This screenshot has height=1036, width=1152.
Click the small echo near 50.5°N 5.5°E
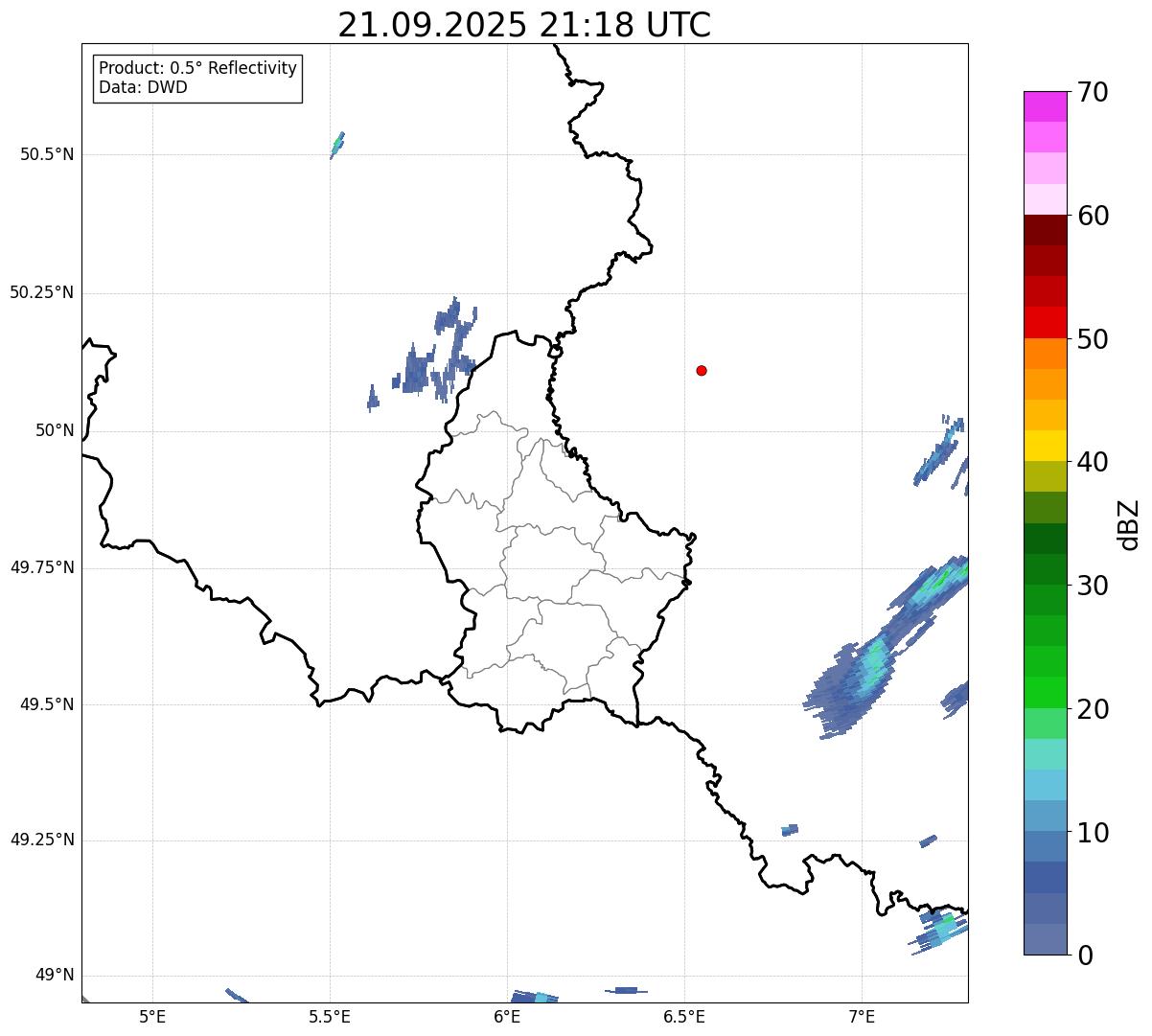(337, 145)
